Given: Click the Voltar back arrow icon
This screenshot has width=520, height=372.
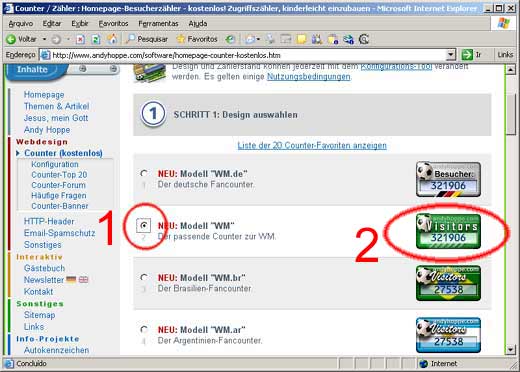Looking at the screenshot, I should click(11, 39).
